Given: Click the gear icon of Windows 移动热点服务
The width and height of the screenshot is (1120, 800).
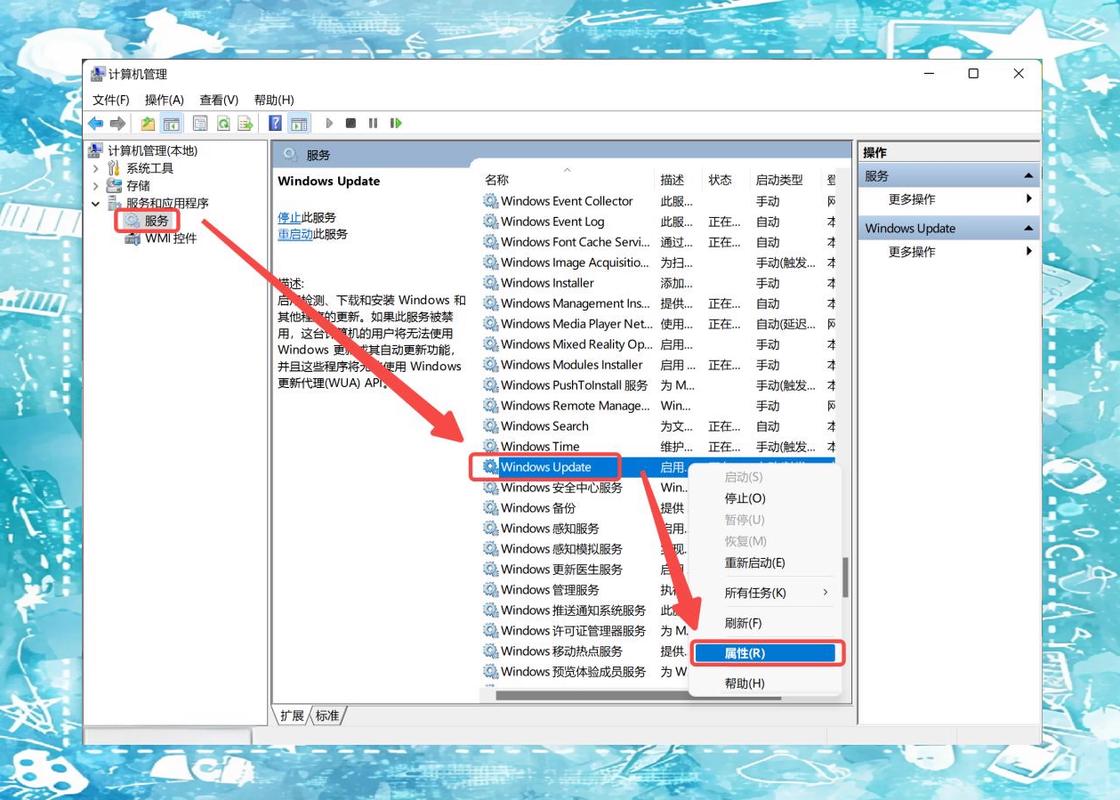Looking at the screenshot, I should click(x=491, y=651).
